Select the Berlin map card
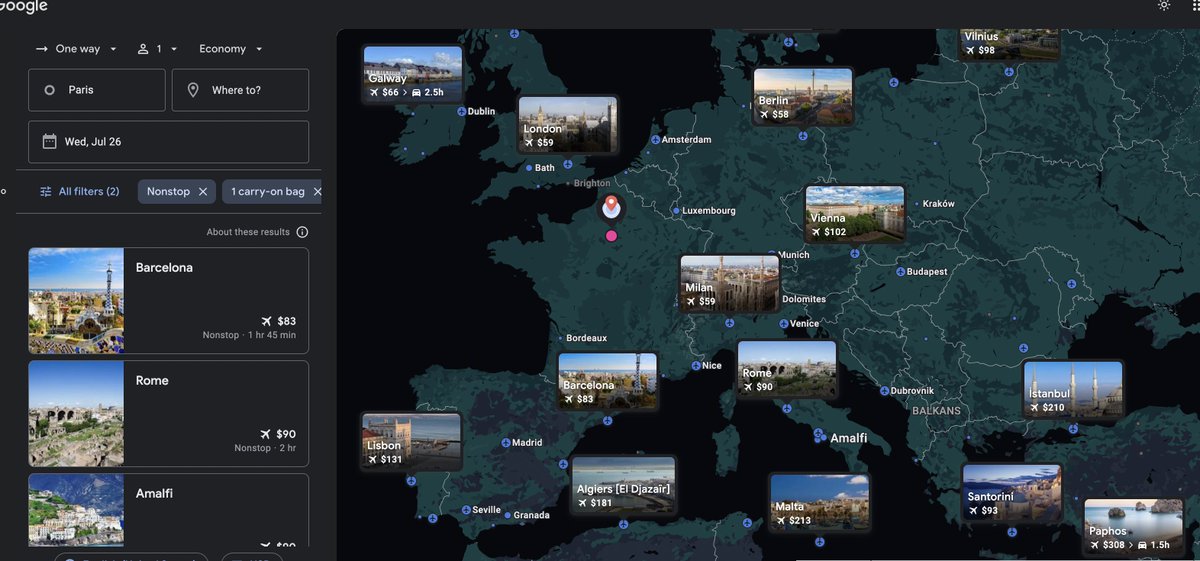This screenshot has width=1200, height=561. click(803, 96)
